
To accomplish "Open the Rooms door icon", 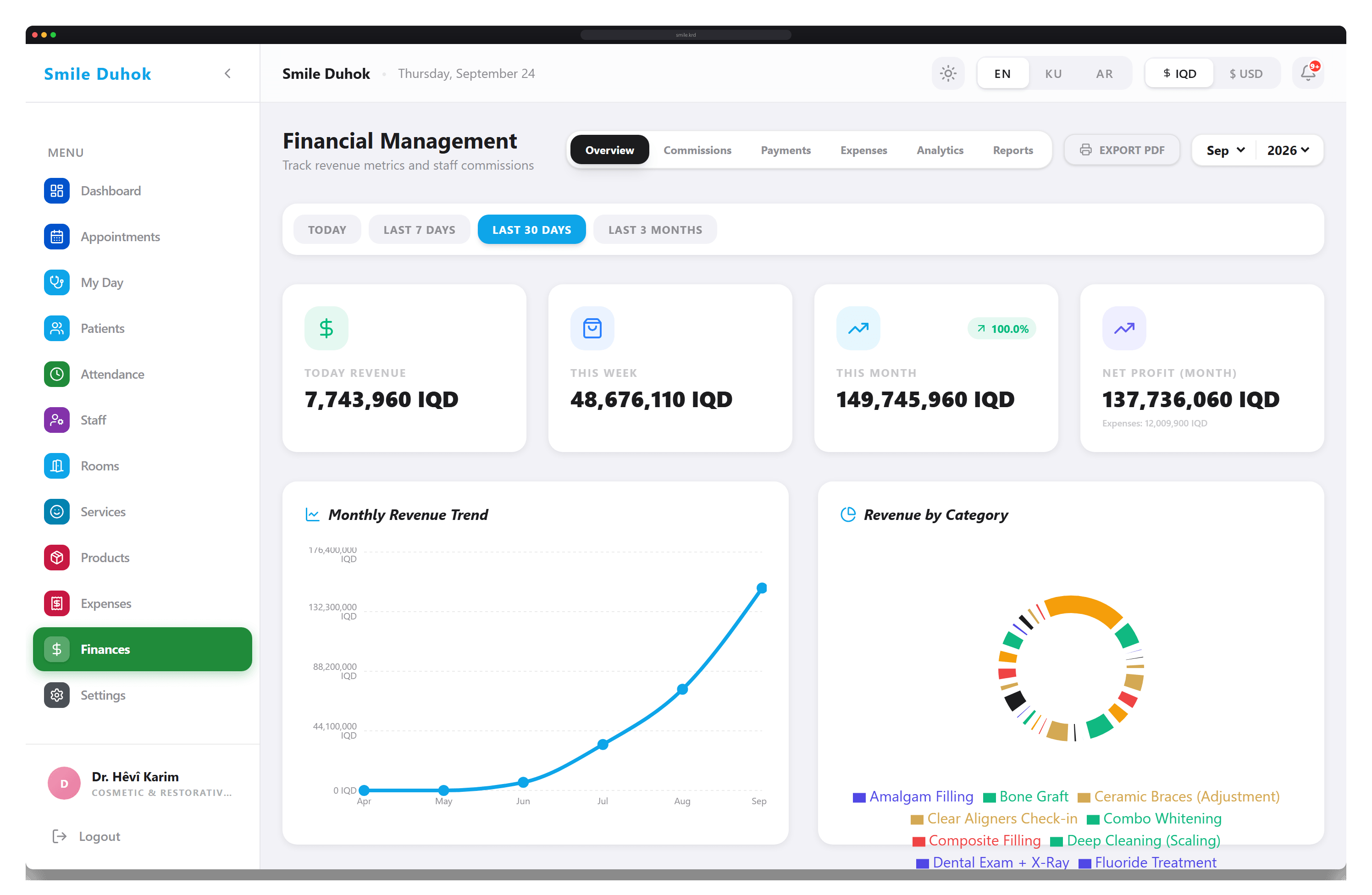I will pos(56,466).
